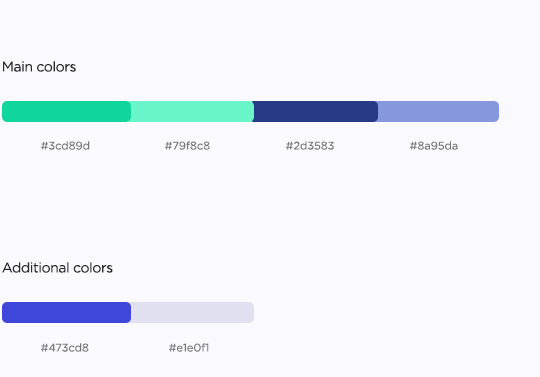540x377 pixels.
Task: Select the darkest Main colors swatch
Action: 315,112
